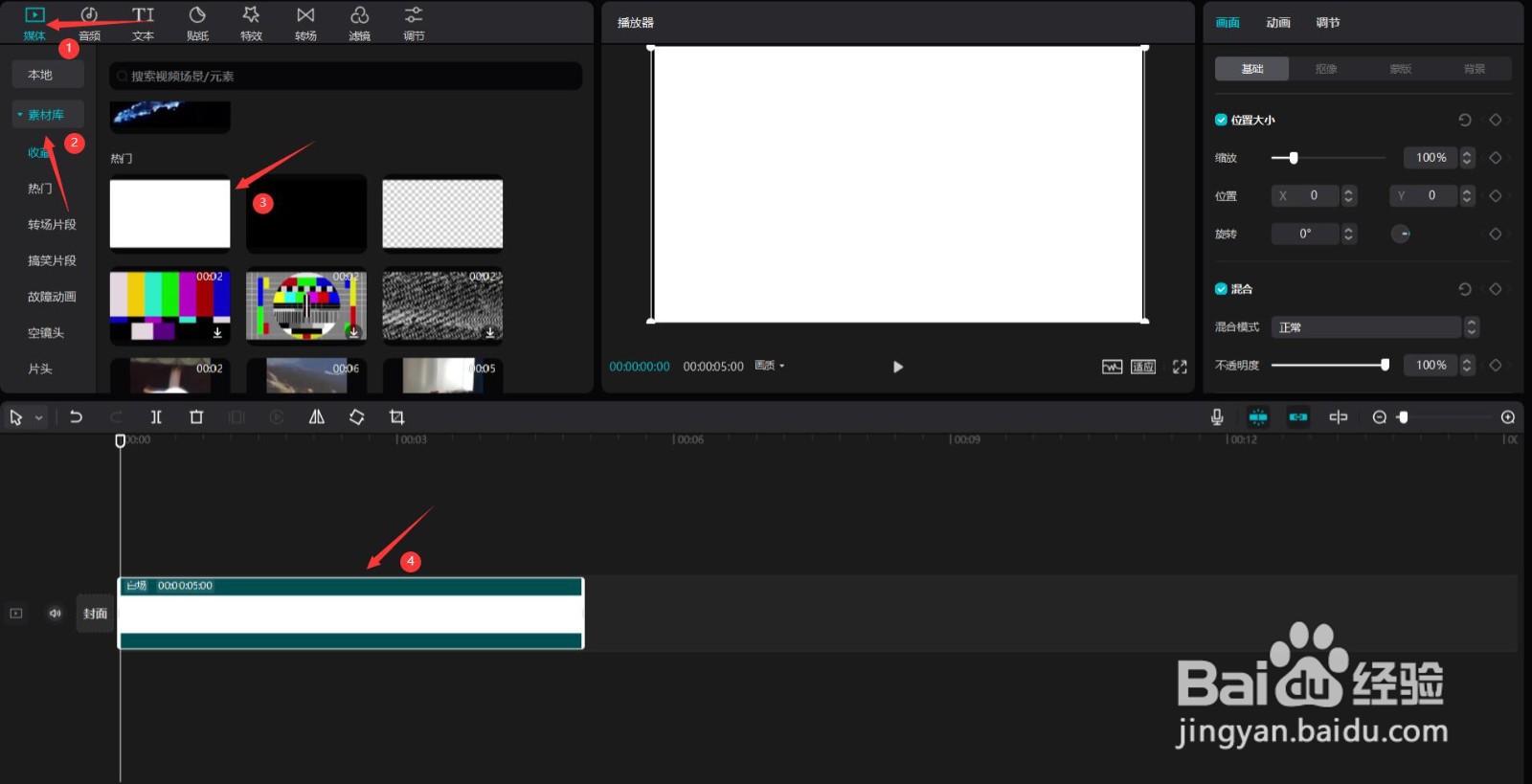Toggle the waveform scope icon in the player
The height and width of the screenshot is (784, 1532).
tap(1112, 367)
